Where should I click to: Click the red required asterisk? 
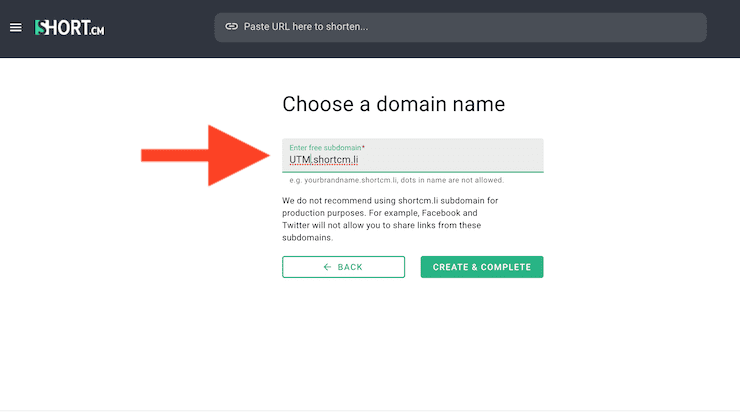[363, 147]
